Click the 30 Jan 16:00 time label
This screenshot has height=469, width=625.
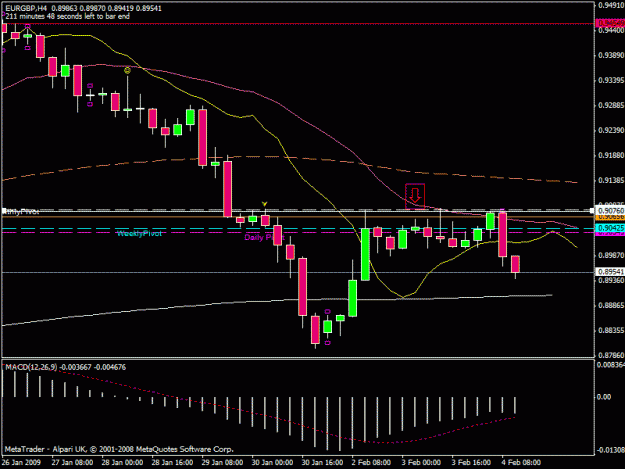(x=322, y=463)
